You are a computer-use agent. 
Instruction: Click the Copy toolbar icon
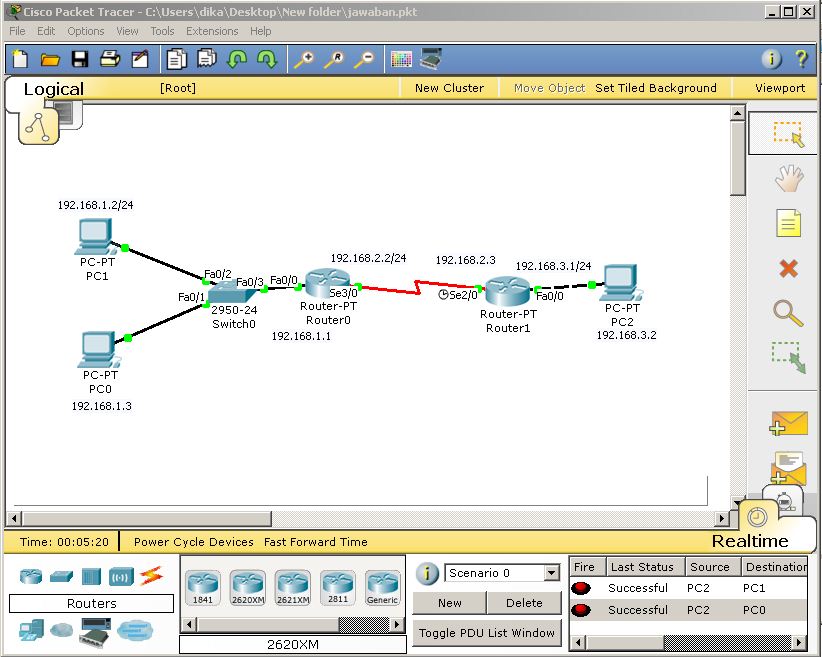pos(177,59)
